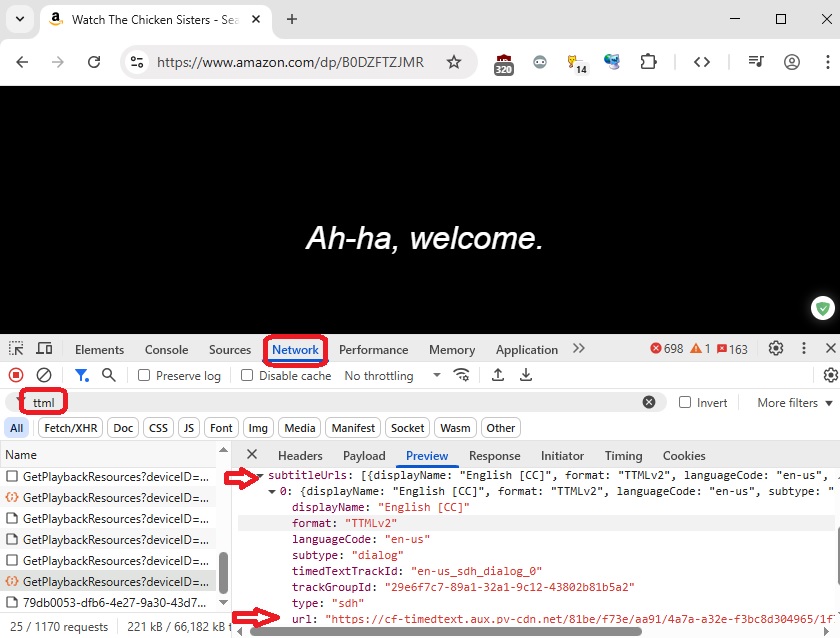
Task: Enable Preserve log checkbox
Action: click(144, 376)
